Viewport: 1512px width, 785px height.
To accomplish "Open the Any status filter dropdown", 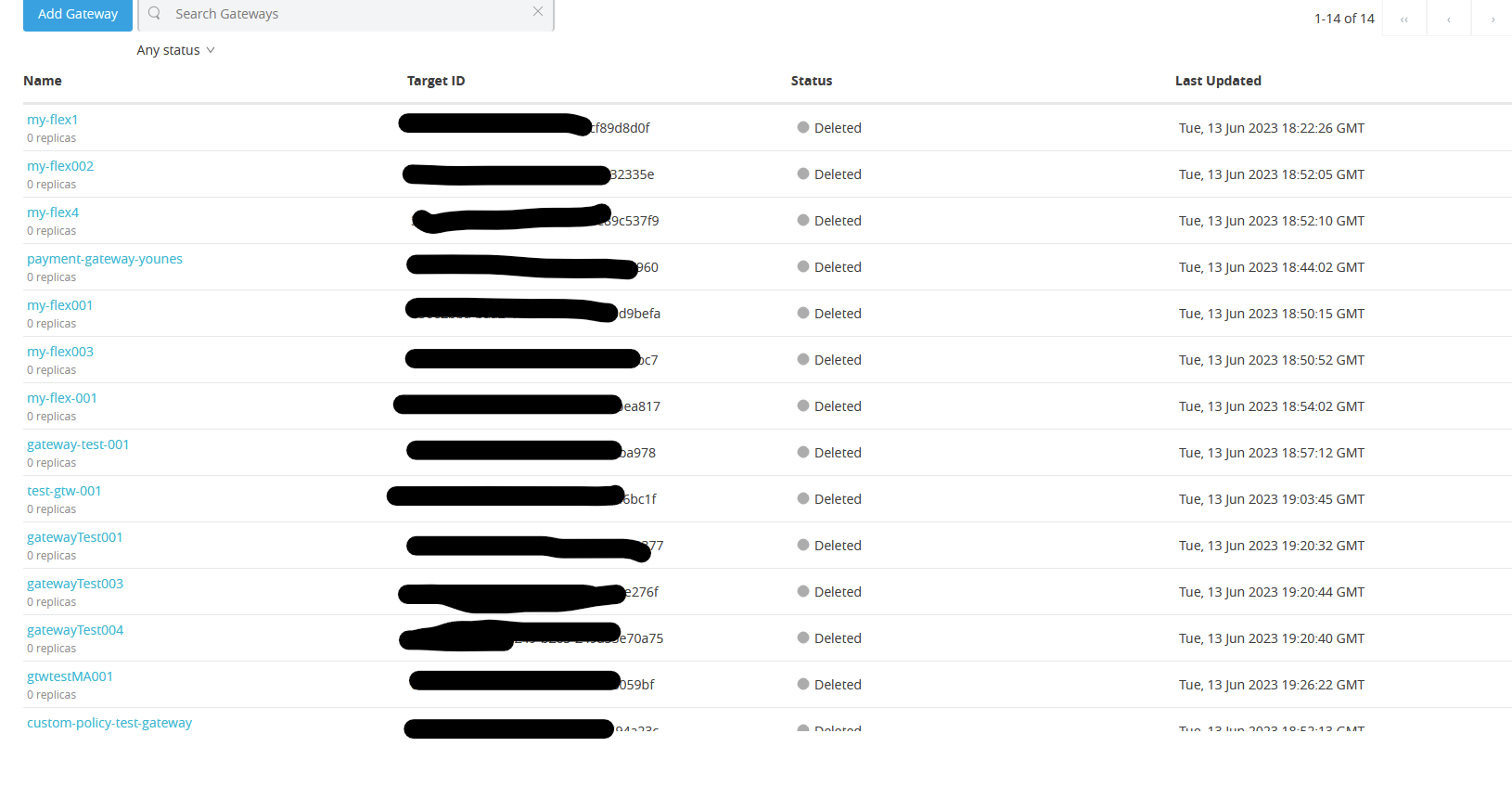I will [175, 49].
